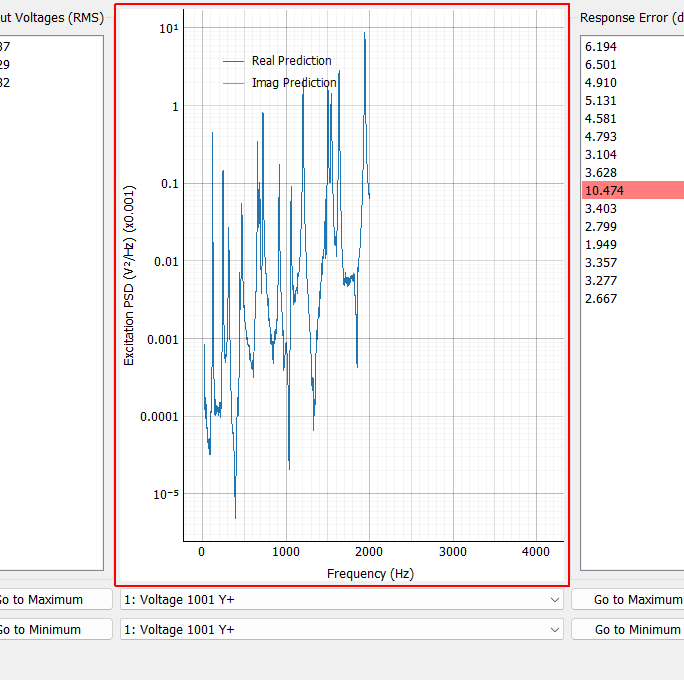Click the 0.001 PSD tick label
Viewport: 684px width, 680px height.
[x=163, y=339]
